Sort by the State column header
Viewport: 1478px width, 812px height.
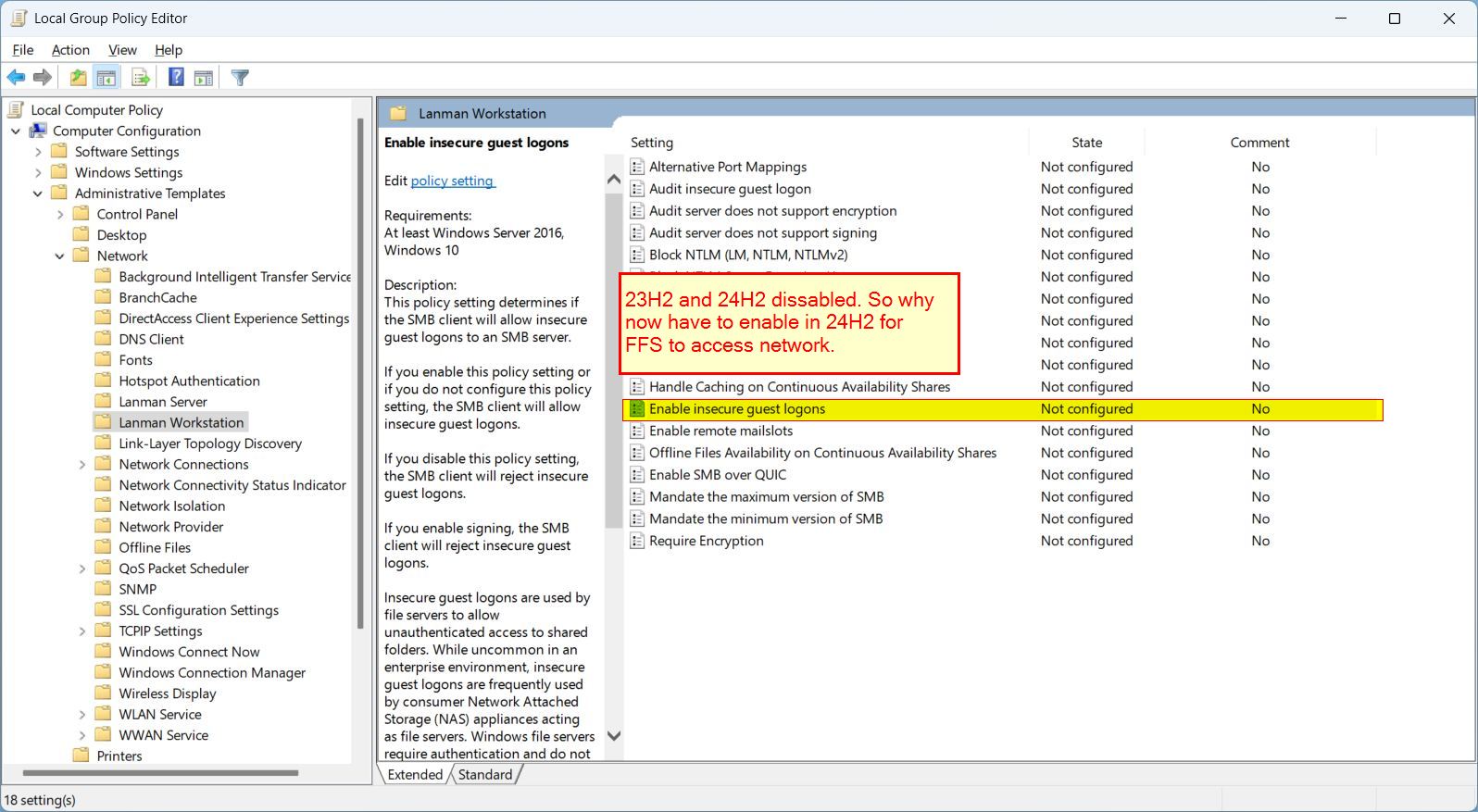coord(1087,143)
